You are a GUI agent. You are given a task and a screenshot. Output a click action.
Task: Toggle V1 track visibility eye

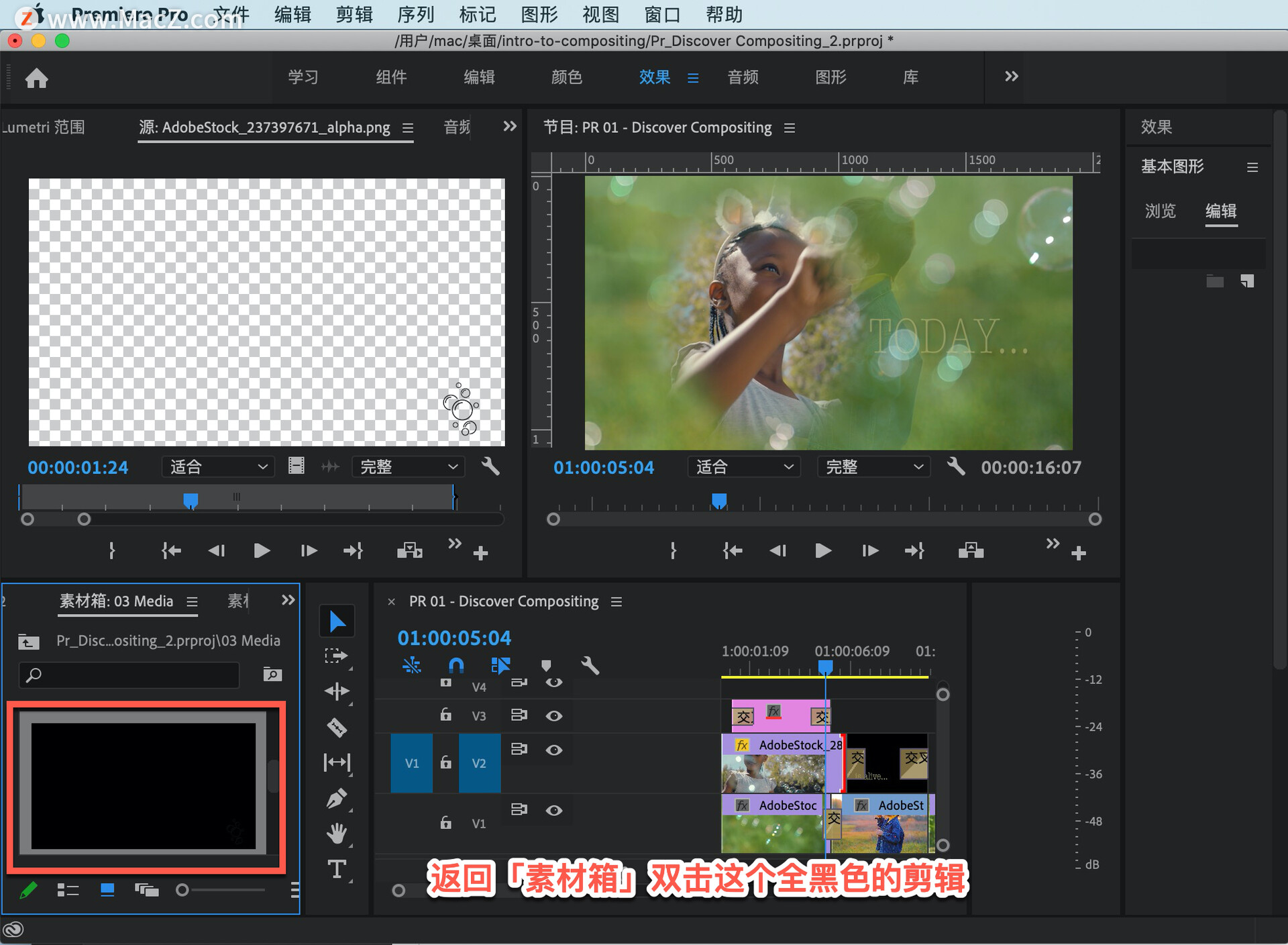click(553, 810)
